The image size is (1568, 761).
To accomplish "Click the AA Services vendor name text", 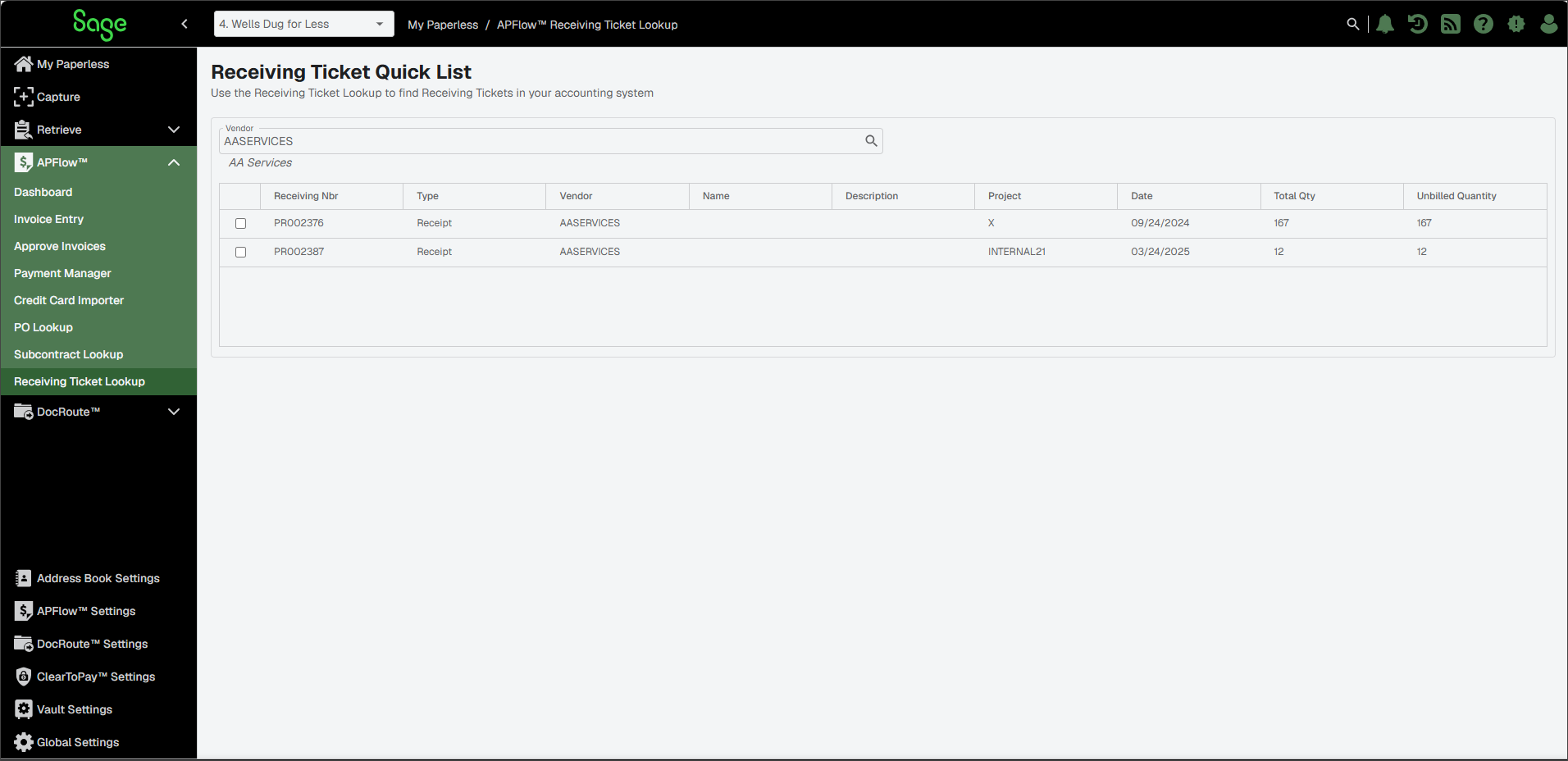I will point(260,162).
